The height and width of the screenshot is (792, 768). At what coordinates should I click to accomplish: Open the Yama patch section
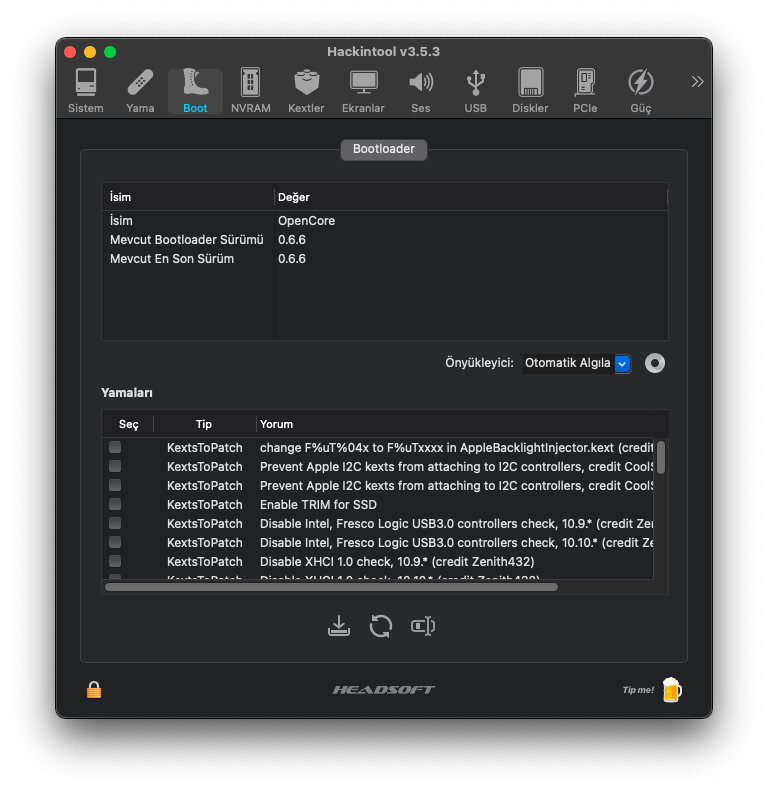[x=140, y=90]
